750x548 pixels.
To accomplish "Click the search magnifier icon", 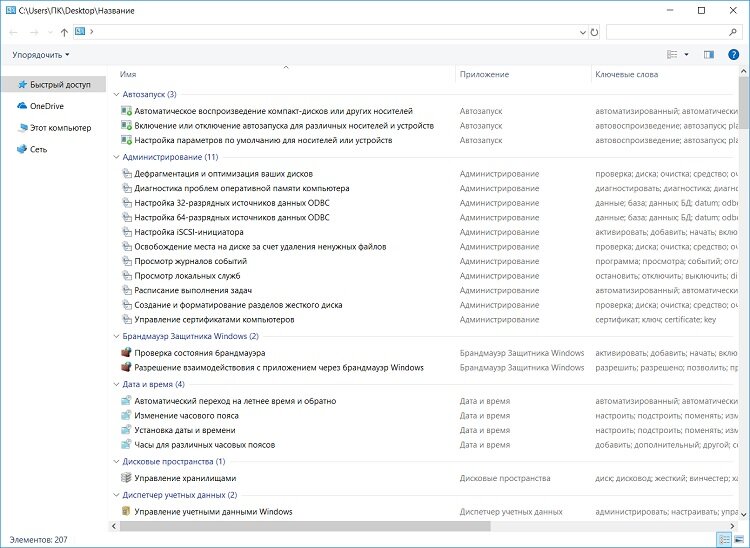I will [732, 32].
